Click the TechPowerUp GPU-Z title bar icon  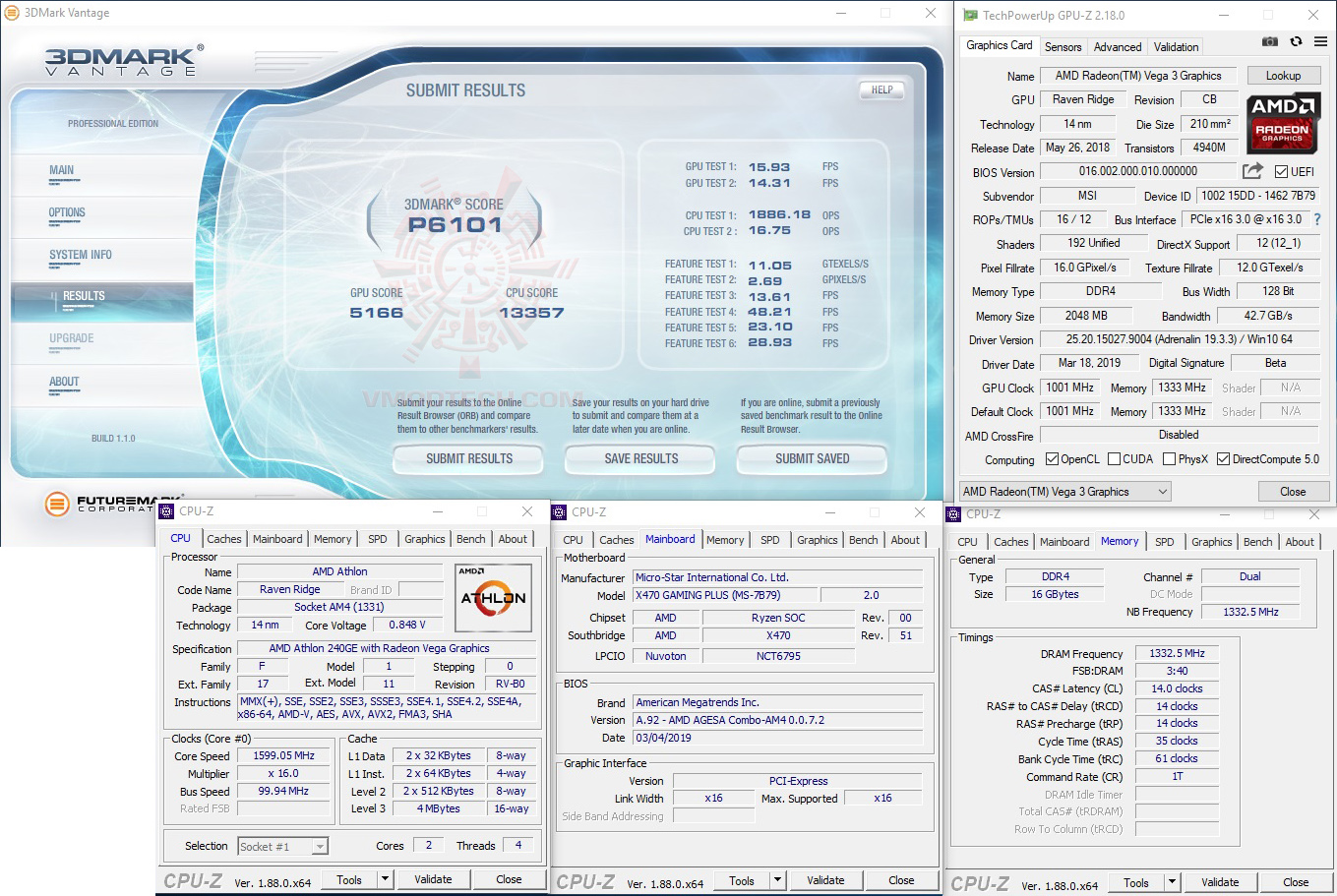tap(970, 15)
